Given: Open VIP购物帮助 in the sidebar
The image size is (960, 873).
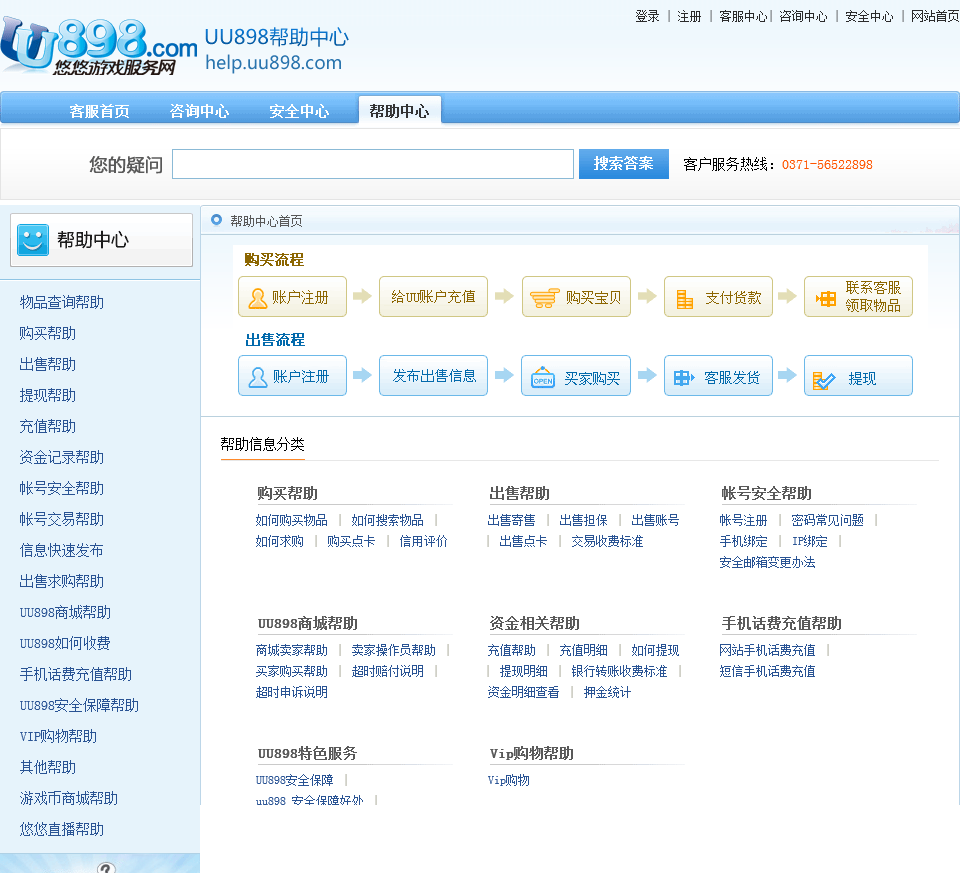Looking at the screenshot, I should point(58,736).
